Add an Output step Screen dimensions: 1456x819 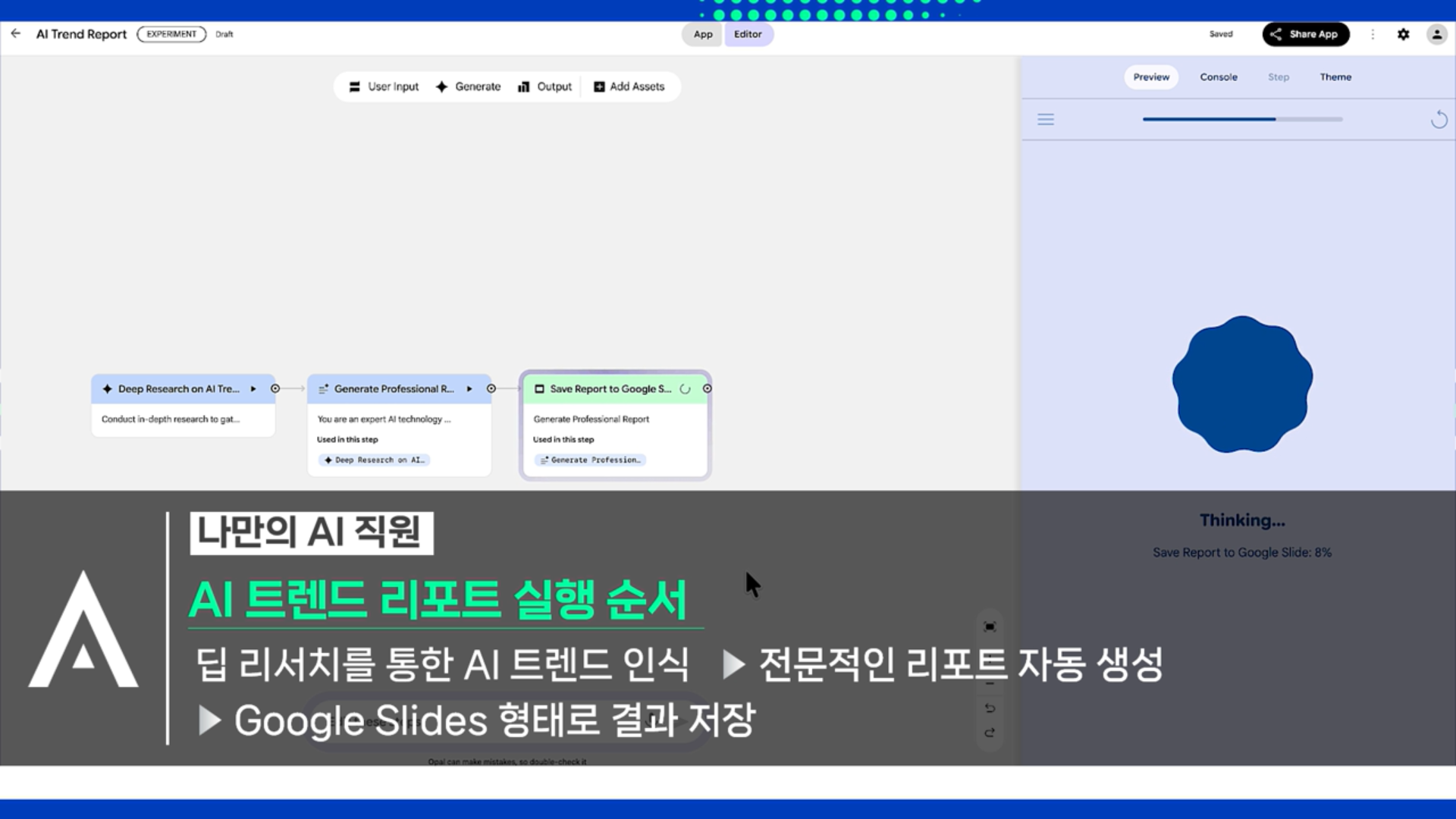click(544, 86)
